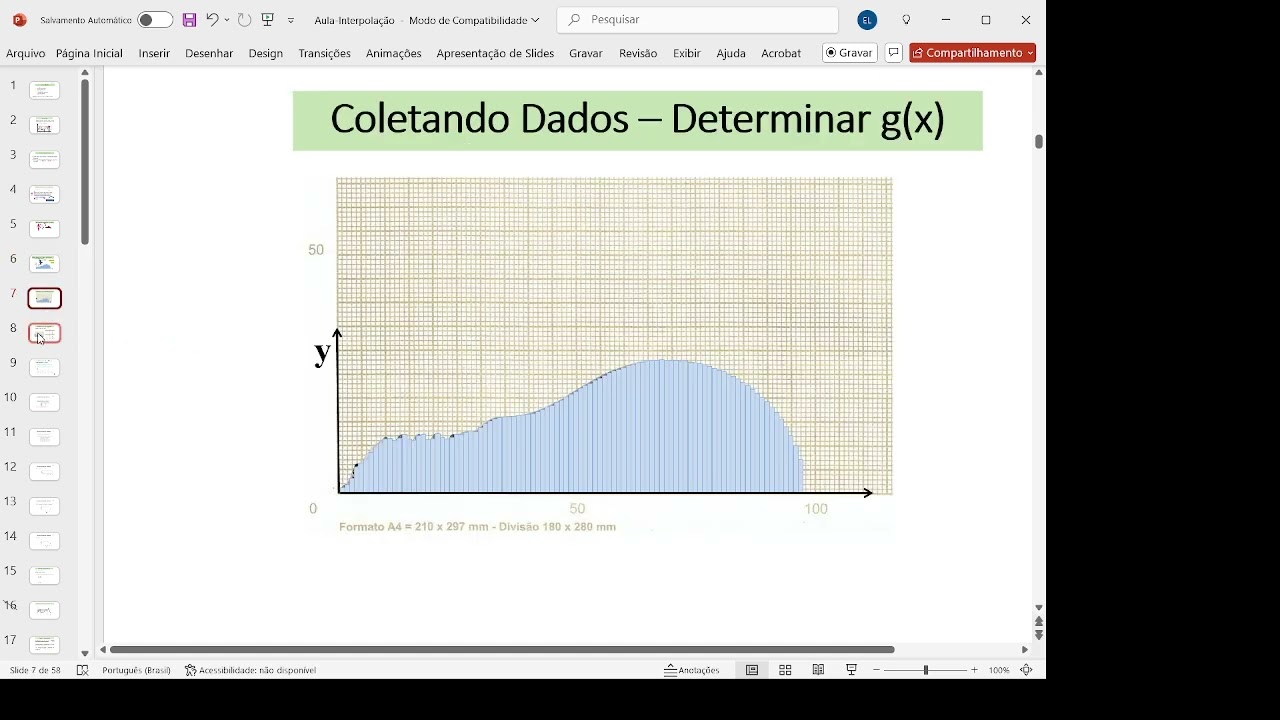Select slide 1 thumbnail
The height and width of the screenshot is (720, 1280).
point(44,91)
